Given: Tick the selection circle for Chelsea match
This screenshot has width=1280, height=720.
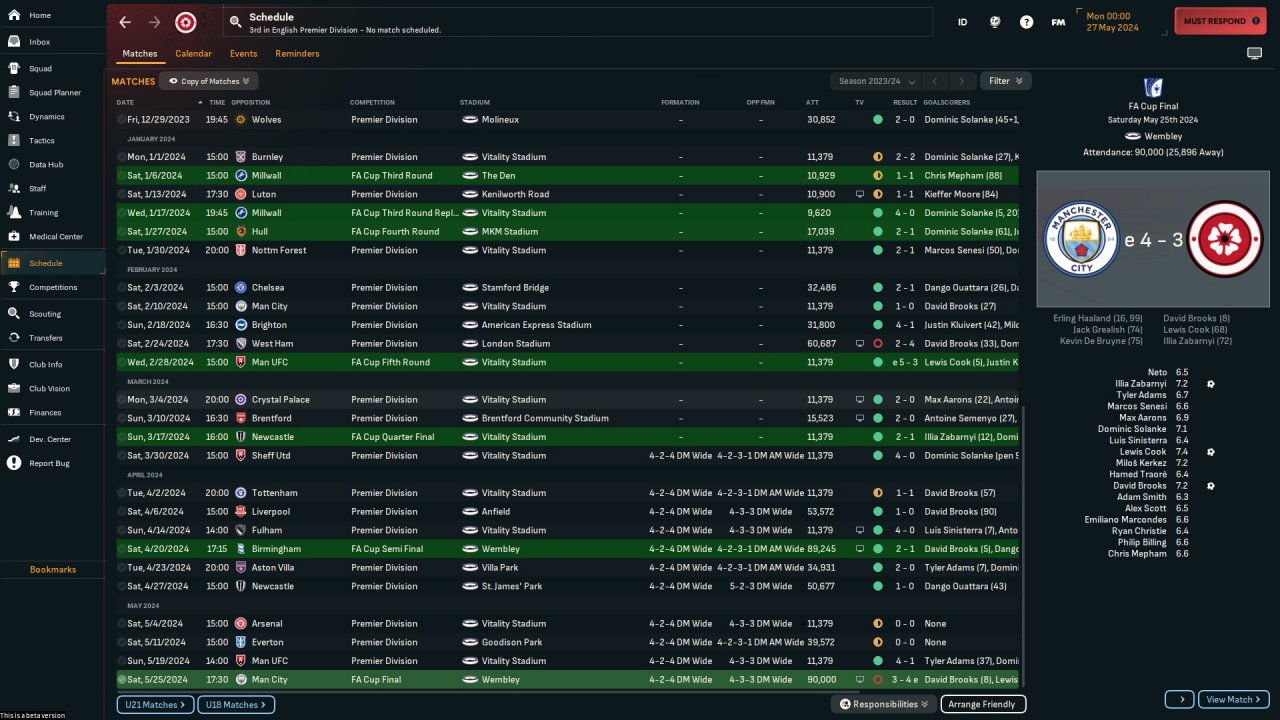Looking at the screenshot, I should [122, 287].
